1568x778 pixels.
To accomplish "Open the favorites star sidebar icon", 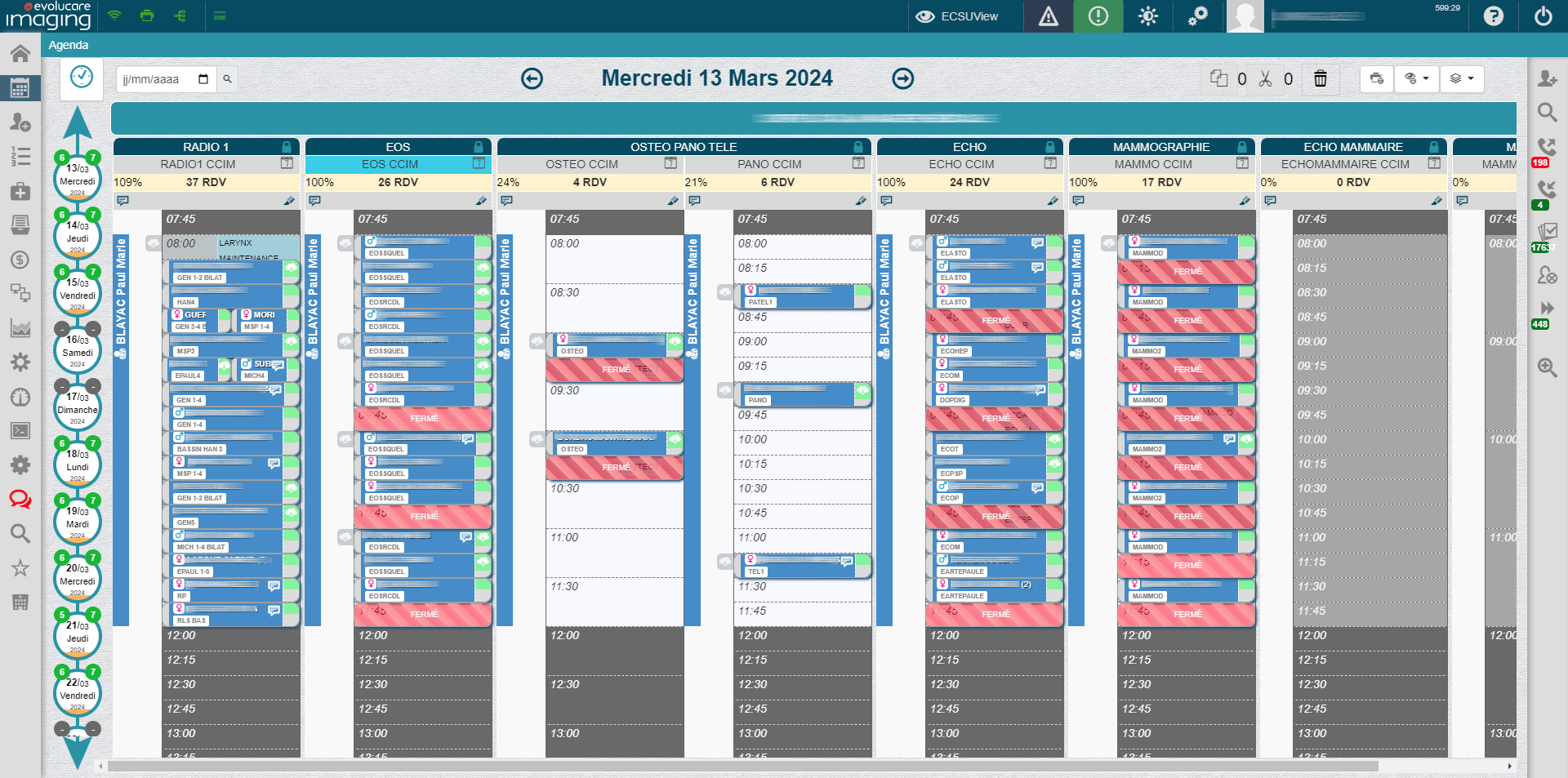I will [20, 568].
